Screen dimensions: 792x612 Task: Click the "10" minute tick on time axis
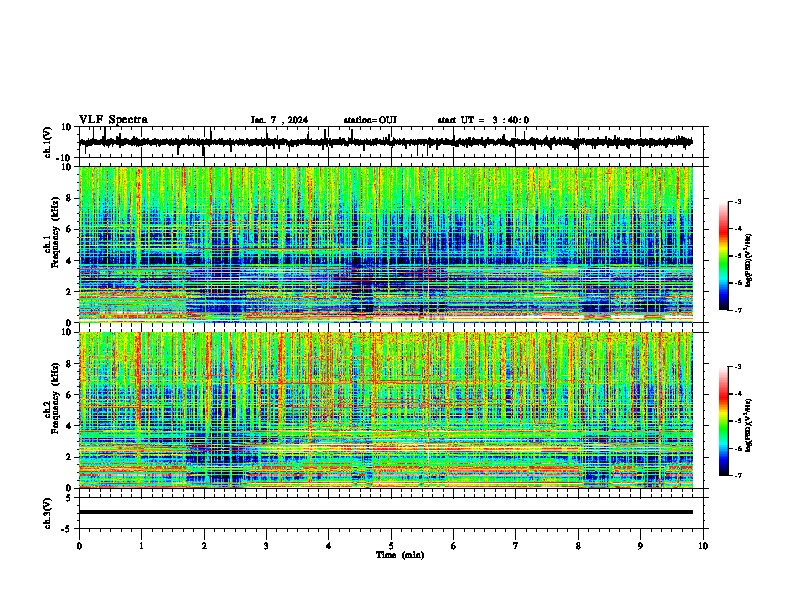703,546
